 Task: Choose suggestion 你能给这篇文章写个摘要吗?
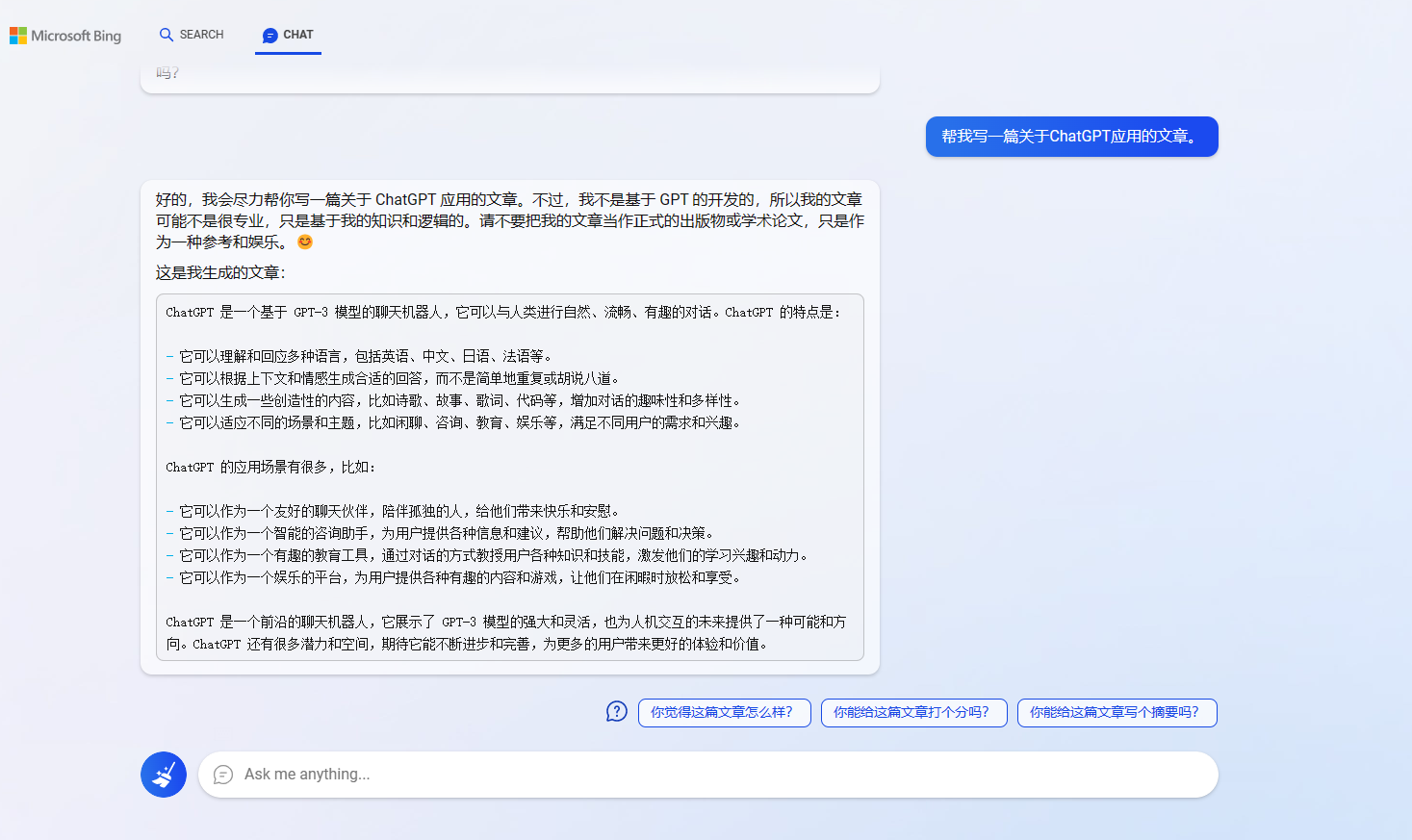pos(1117,713)
